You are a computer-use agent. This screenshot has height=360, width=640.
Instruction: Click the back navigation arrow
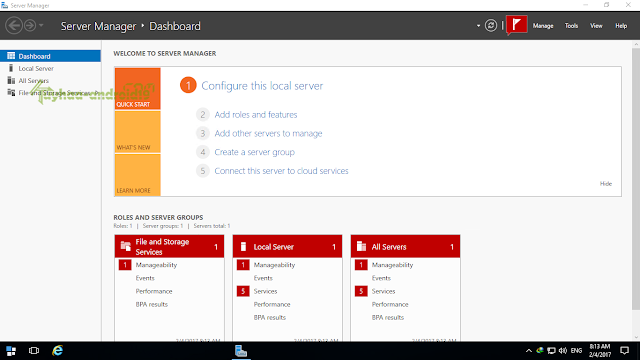(x=13, y=25)
